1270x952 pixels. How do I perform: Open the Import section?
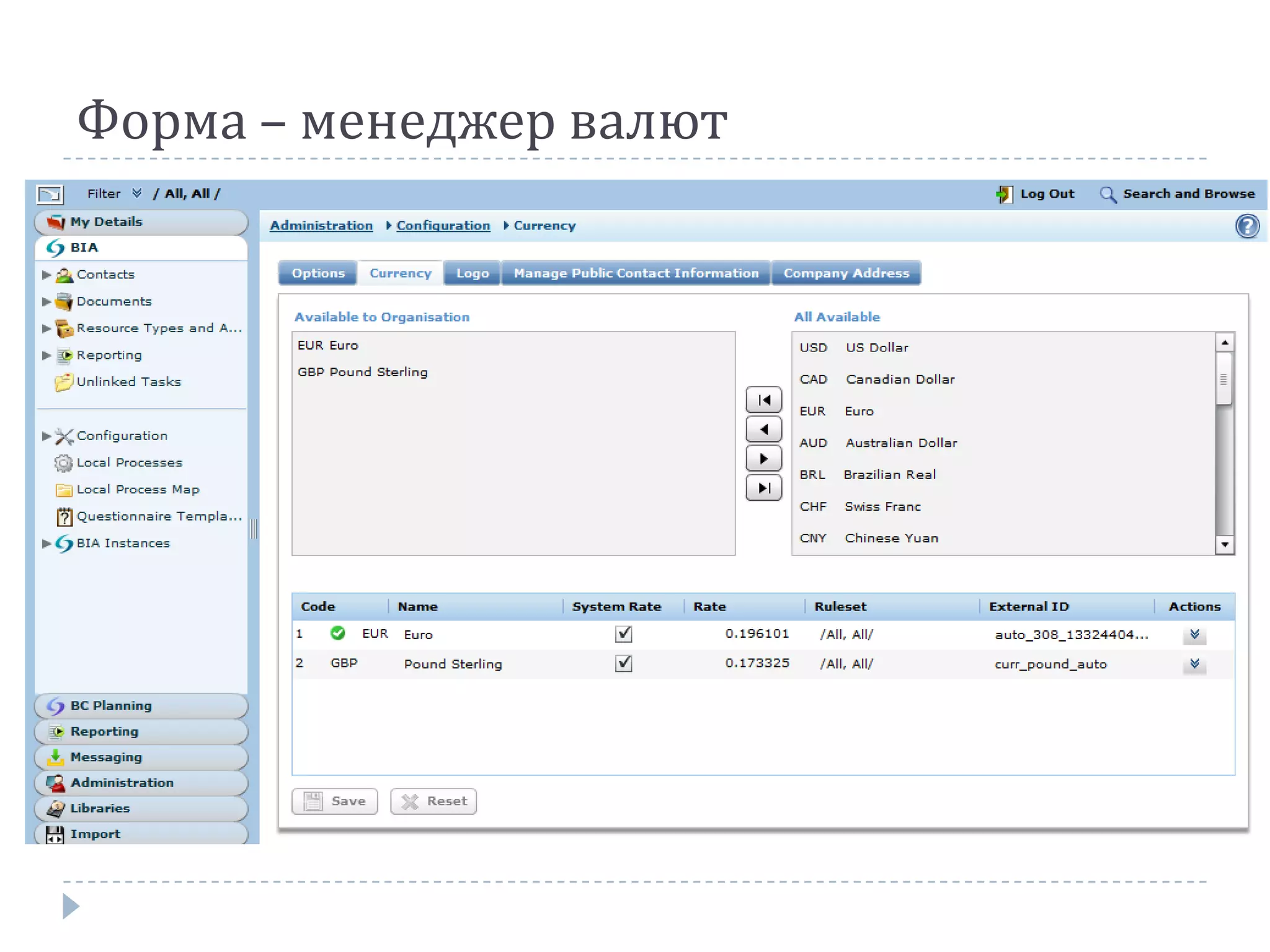tap(141, 834)
